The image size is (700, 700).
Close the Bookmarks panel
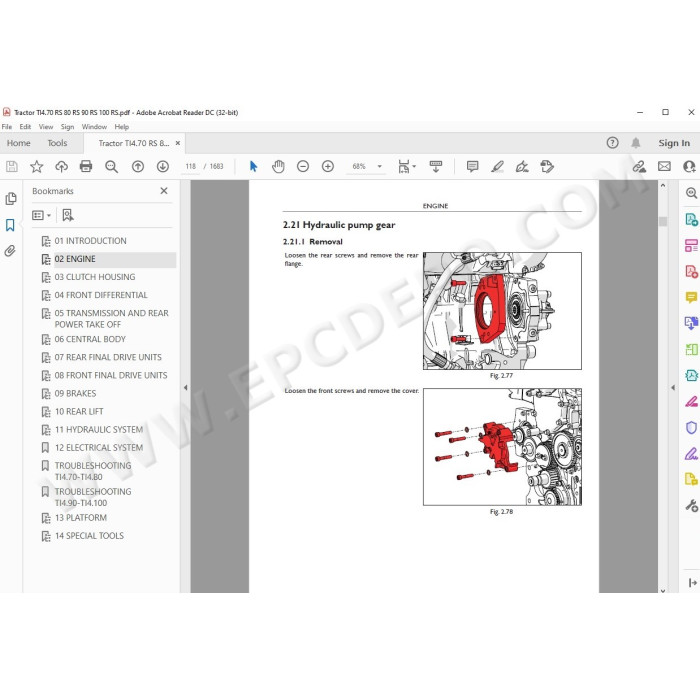click(164, 191)
